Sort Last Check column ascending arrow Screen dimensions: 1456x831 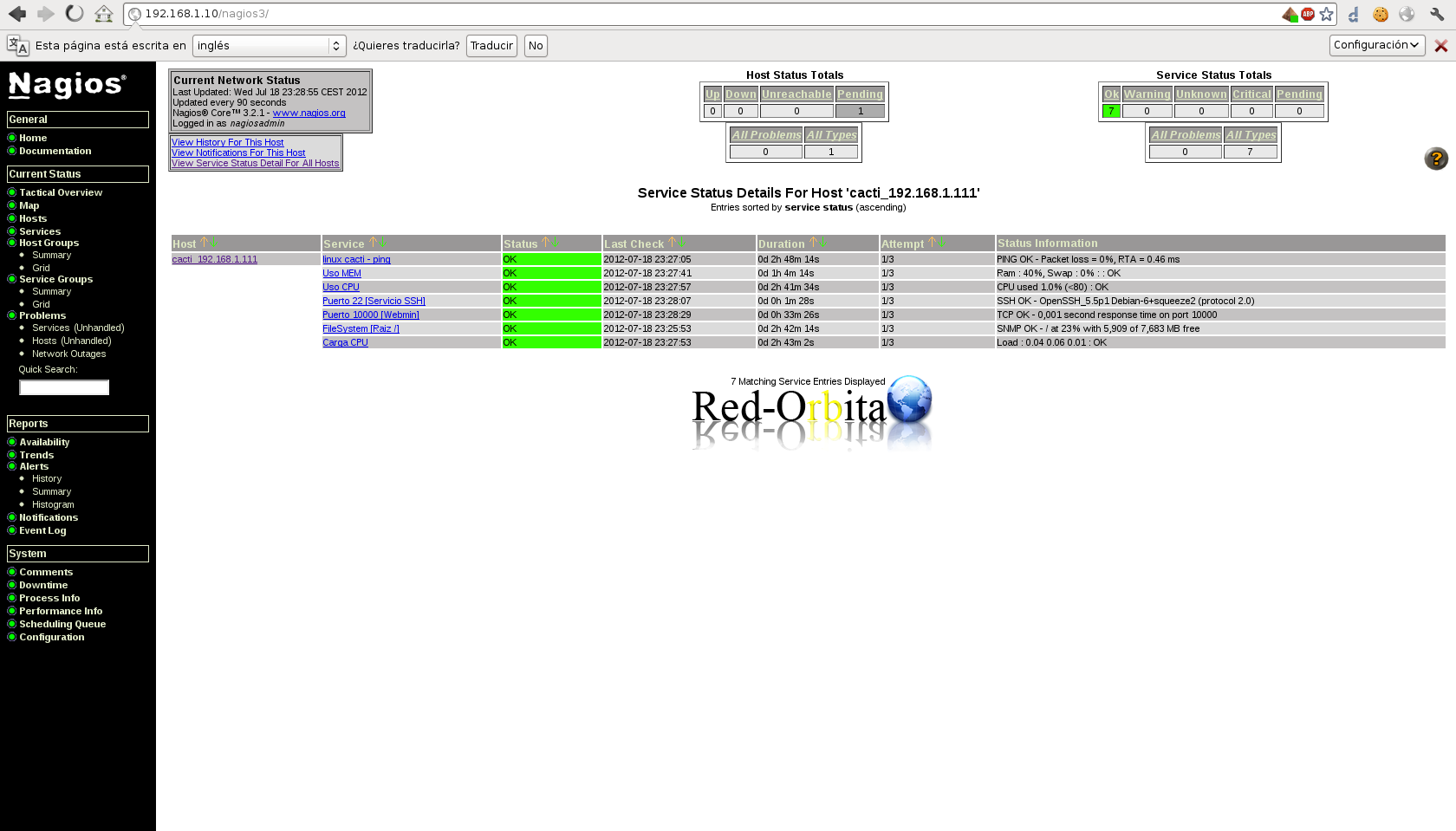pos(672,243)
